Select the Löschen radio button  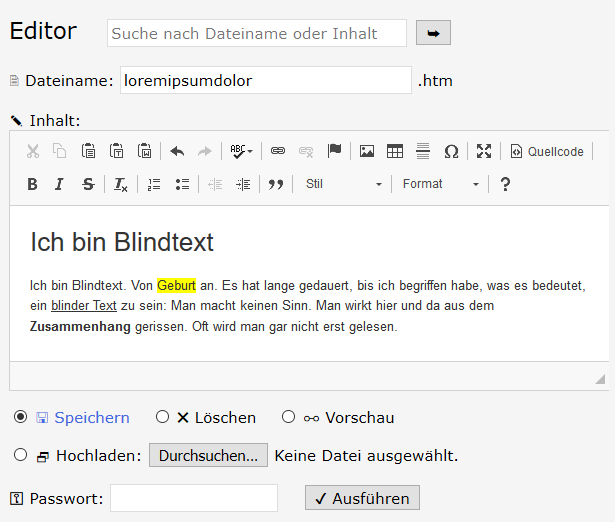162,417
